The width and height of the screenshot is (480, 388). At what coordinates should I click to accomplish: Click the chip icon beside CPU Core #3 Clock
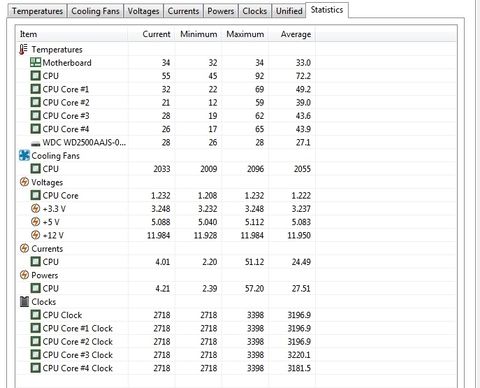click(x=35, y=355)
